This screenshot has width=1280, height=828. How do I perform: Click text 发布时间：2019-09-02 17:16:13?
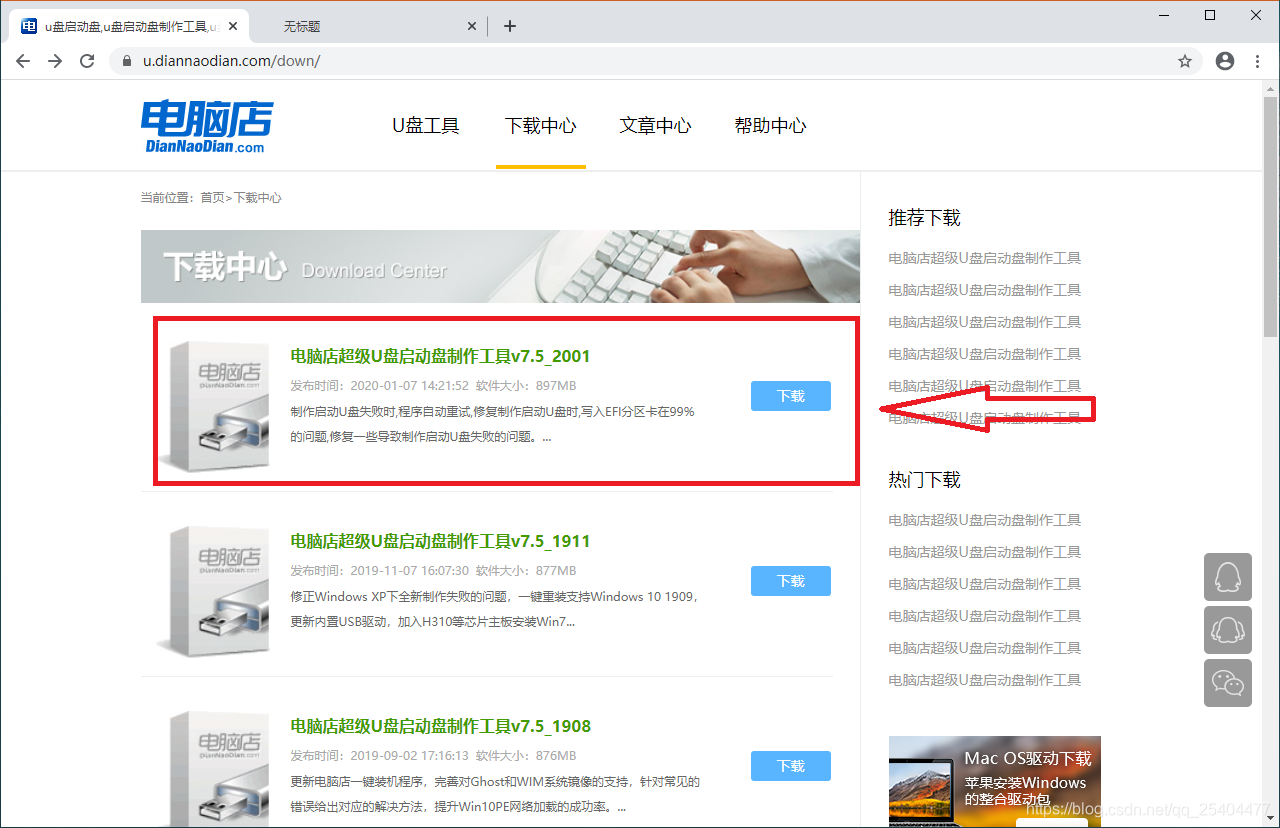(380, 756)
